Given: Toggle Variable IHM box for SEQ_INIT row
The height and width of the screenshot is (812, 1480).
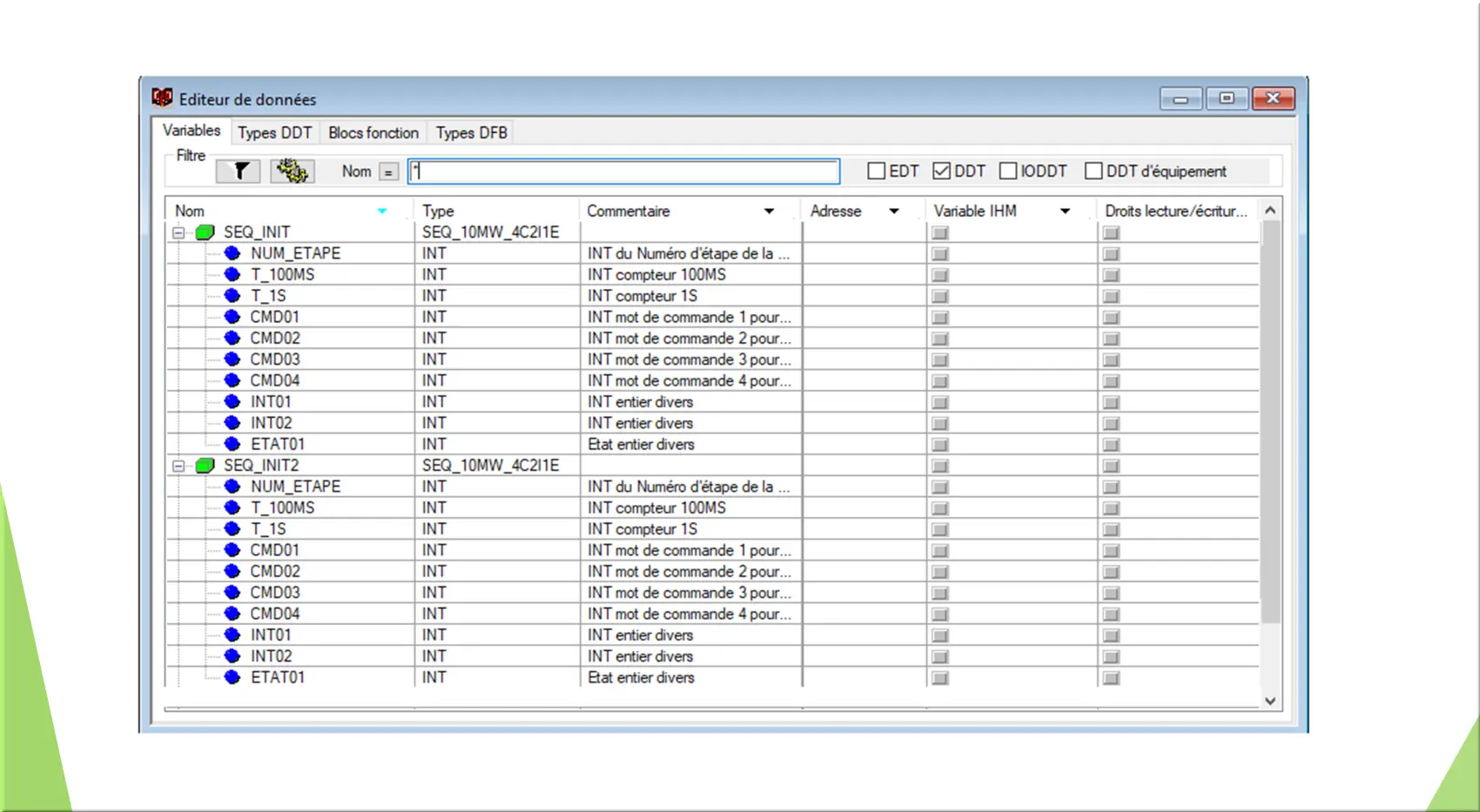Looking at the screenshot, I should [x=940, y=233].
